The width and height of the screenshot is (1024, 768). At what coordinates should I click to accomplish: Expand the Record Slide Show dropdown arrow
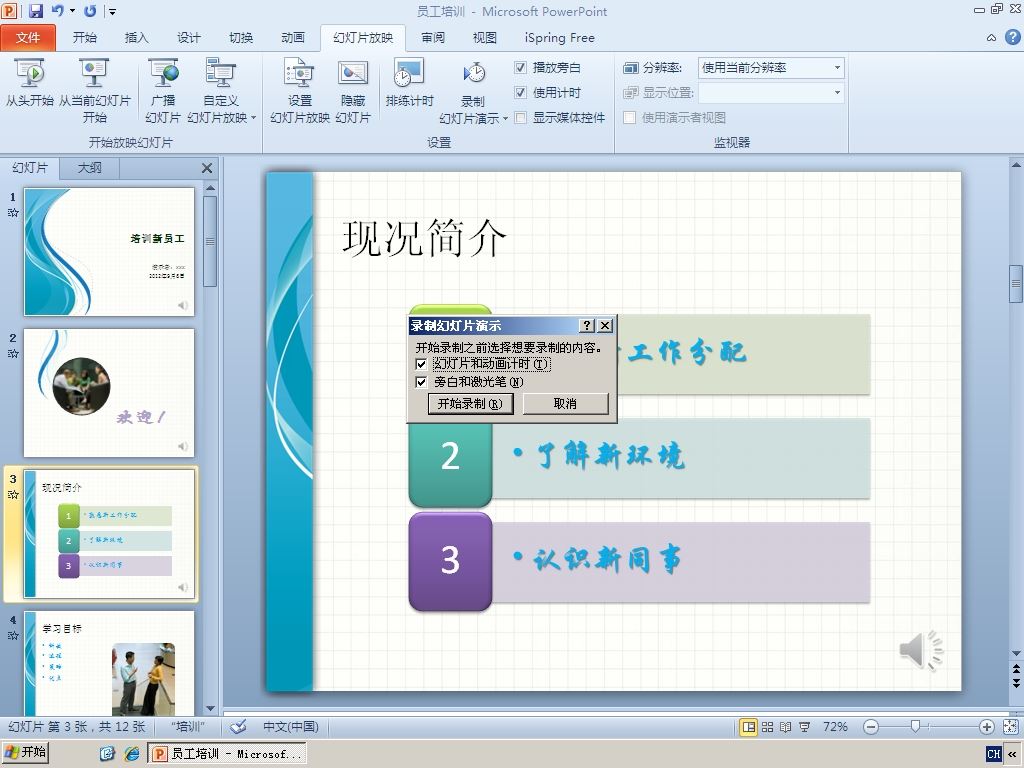pyautogui.click(x=505, y=119)
